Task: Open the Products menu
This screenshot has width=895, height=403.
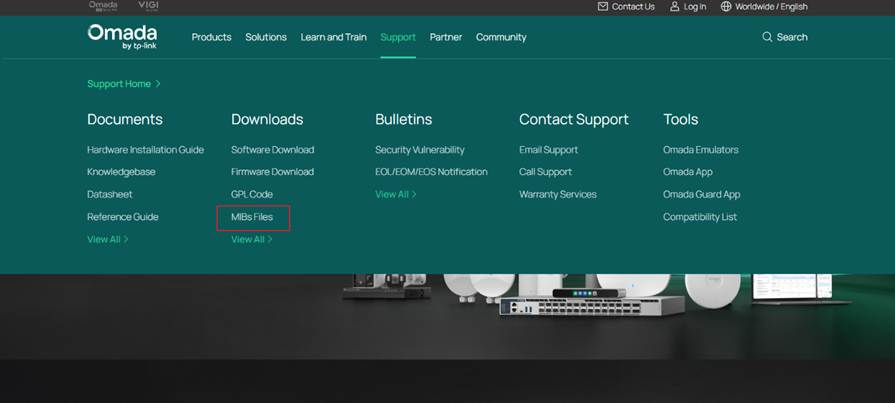Action: coord(211,37)
